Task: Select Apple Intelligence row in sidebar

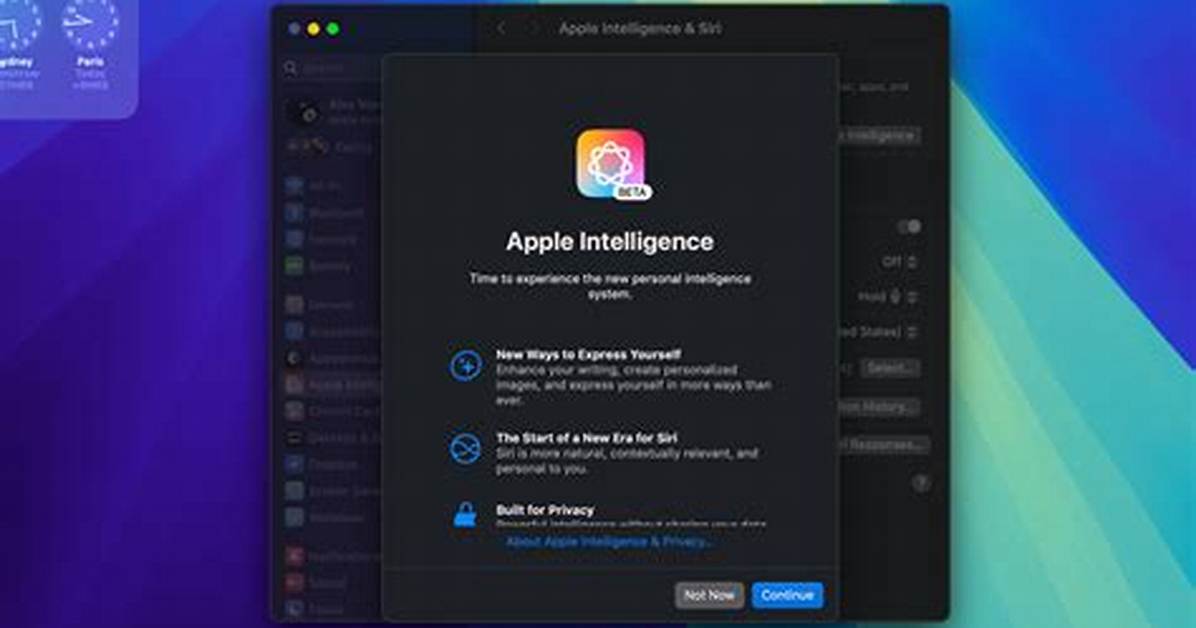Action: (333, 385)
